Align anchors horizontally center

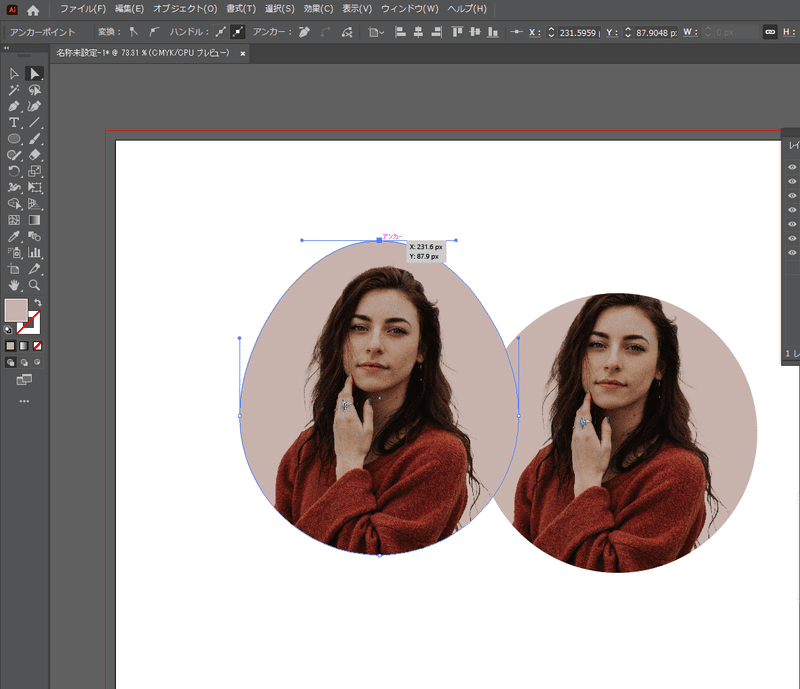click(418, 32)
